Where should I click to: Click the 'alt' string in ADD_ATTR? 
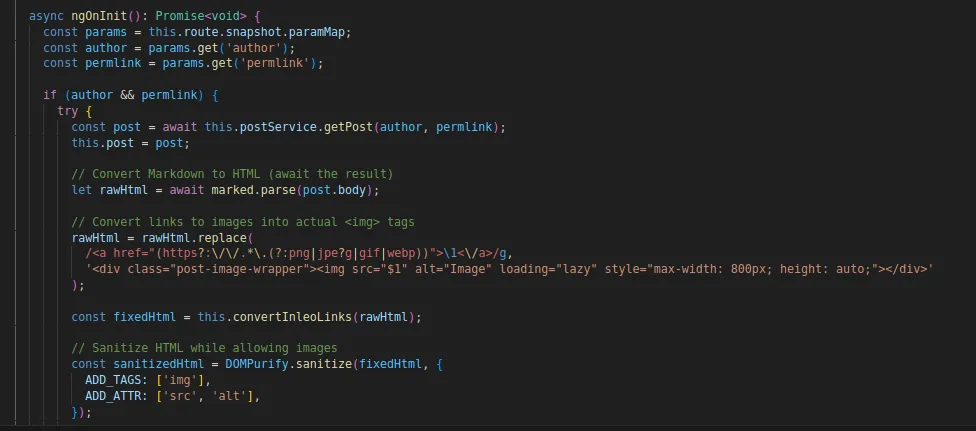(x=232, y=396)
